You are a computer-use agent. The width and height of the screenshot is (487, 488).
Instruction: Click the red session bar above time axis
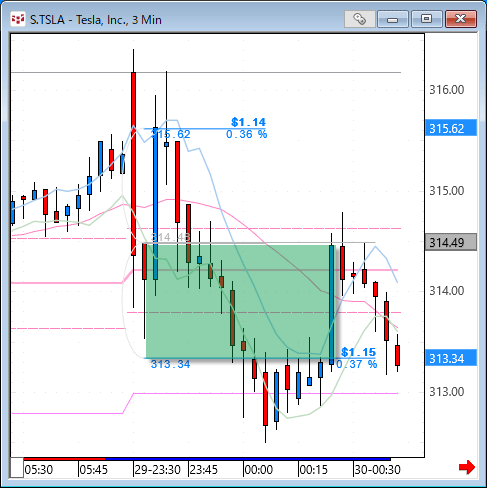(64, 459)
